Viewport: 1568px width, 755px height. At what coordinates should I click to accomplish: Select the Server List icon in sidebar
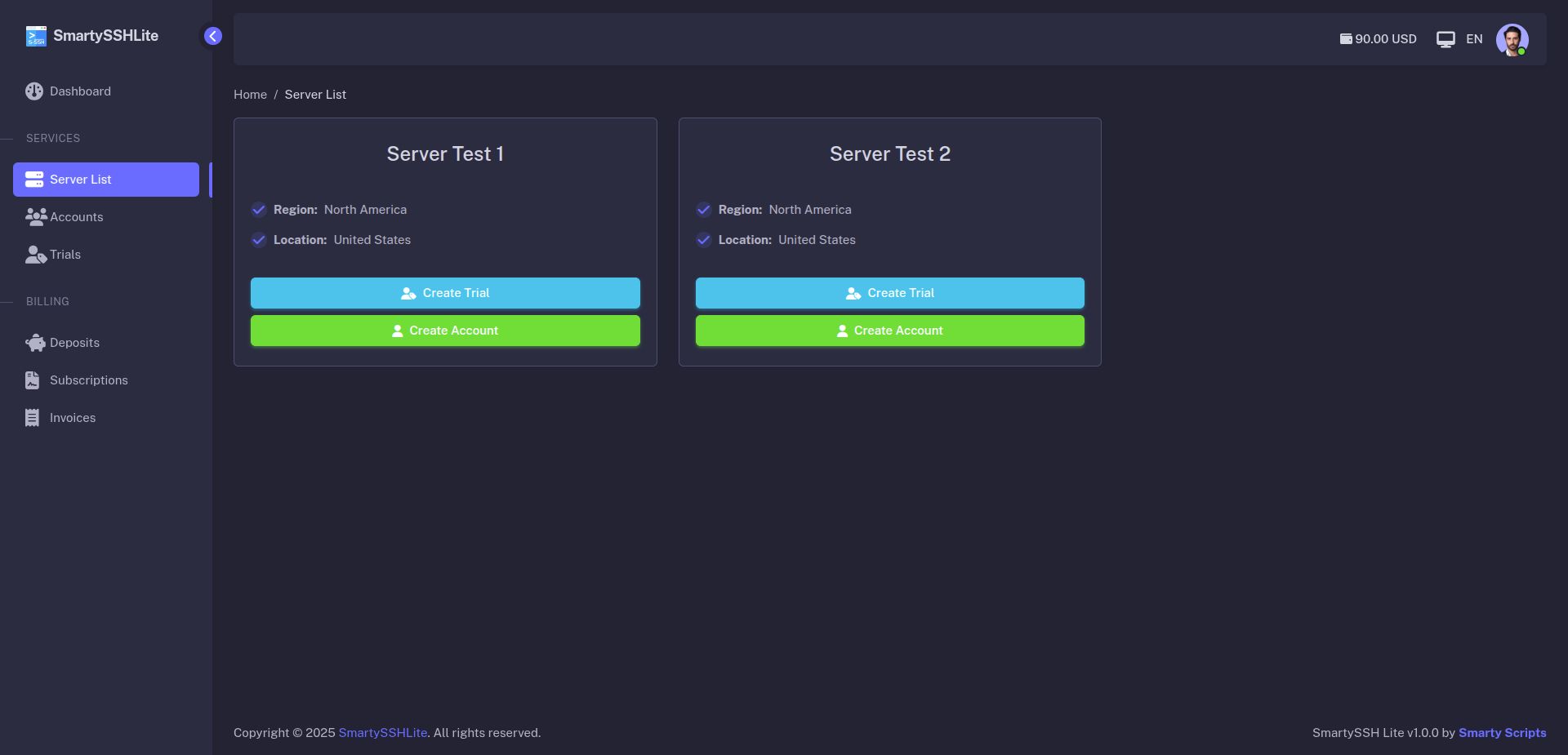(34, 180)
